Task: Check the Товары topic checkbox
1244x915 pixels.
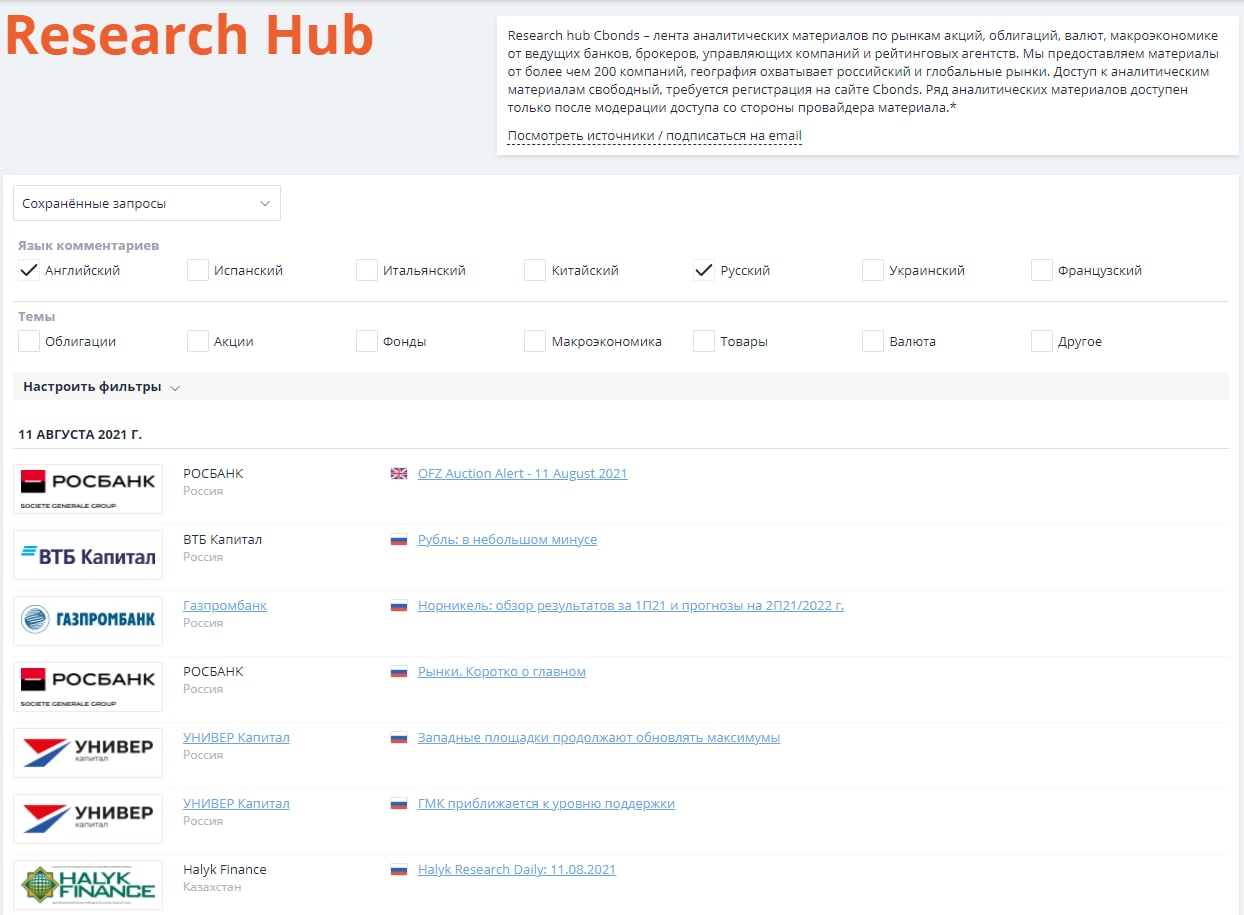Action: coord(704,341)
